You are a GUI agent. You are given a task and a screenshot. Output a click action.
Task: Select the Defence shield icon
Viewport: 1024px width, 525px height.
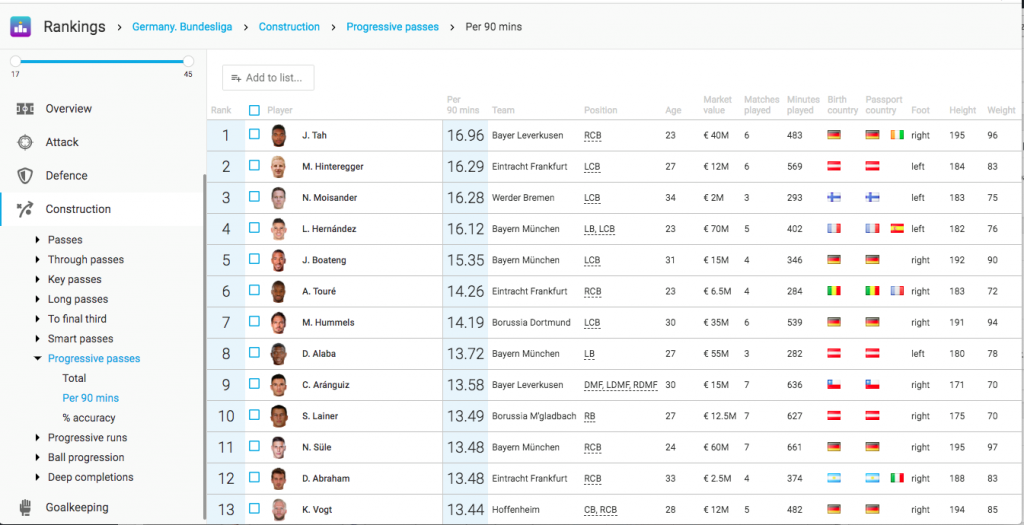click(25, 176)
